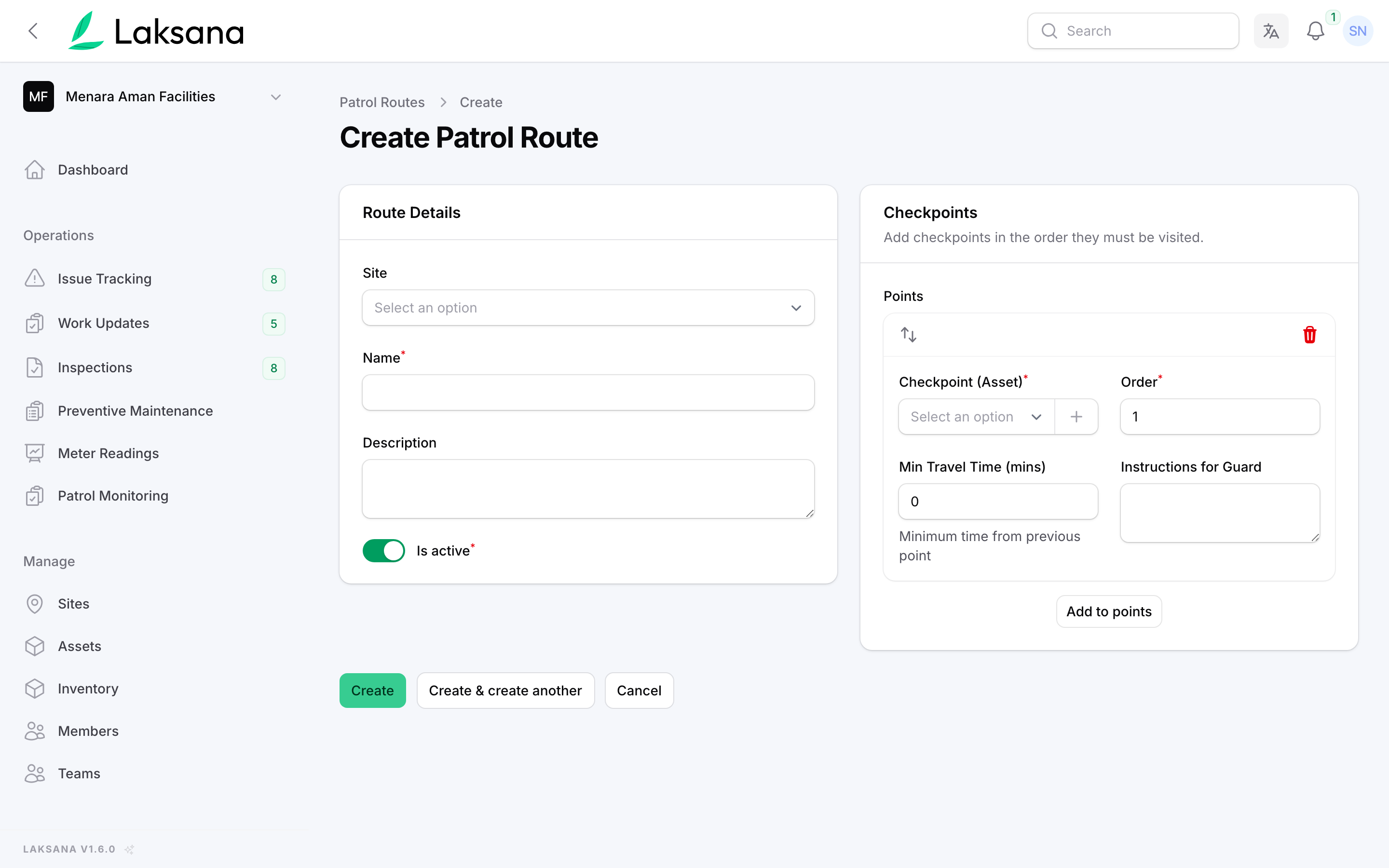This screenshot has width=1389, height=868.
Task: Click the reorder arrows on checkpoint
Action: (x=909, y=335)
